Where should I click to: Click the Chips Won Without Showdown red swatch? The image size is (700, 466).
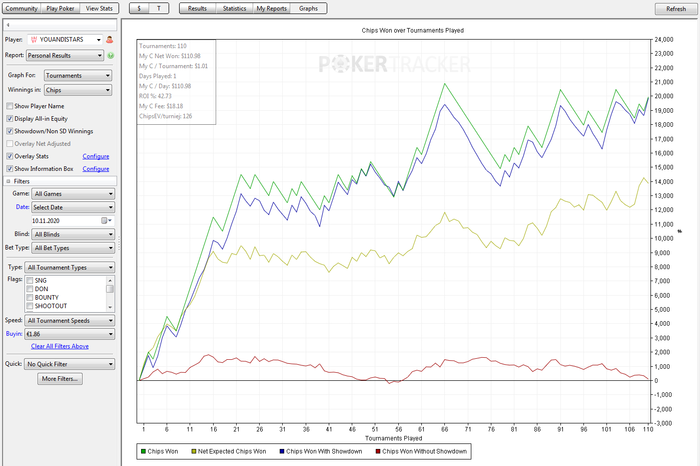(x=378, y=451)
